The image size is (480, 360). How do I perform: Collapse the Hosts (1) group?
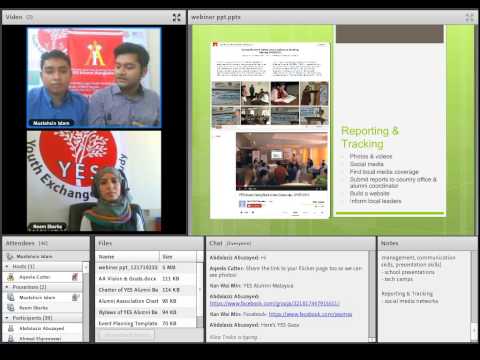[x=7, y=266]
